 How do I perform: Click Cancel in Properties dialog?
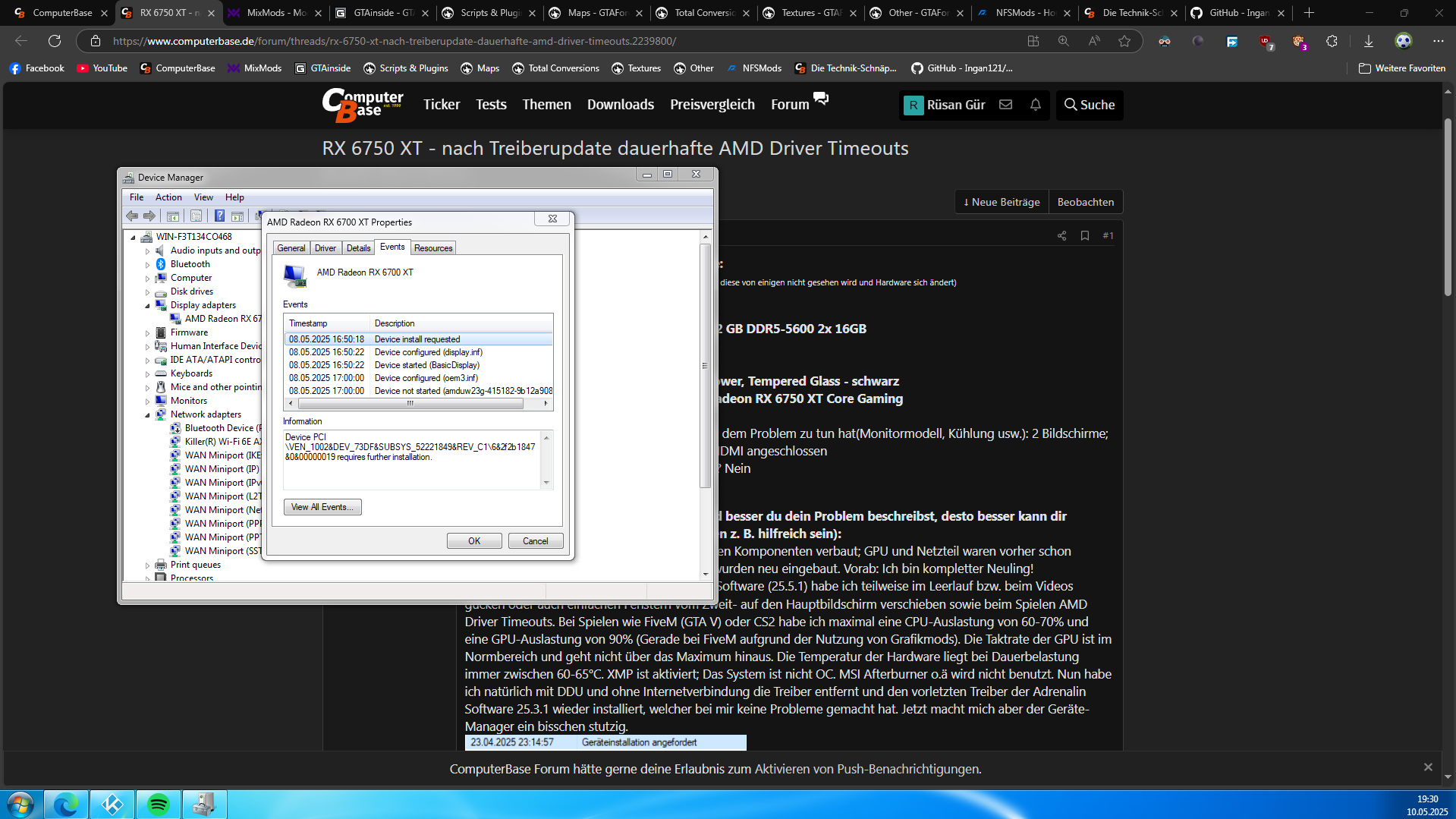535,541
